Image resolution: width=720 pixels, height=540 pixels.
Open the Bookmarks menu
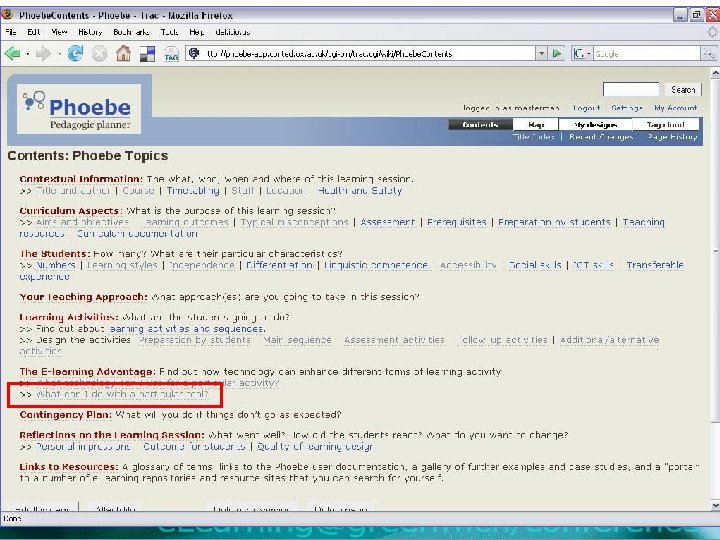[x=131, y=32]
